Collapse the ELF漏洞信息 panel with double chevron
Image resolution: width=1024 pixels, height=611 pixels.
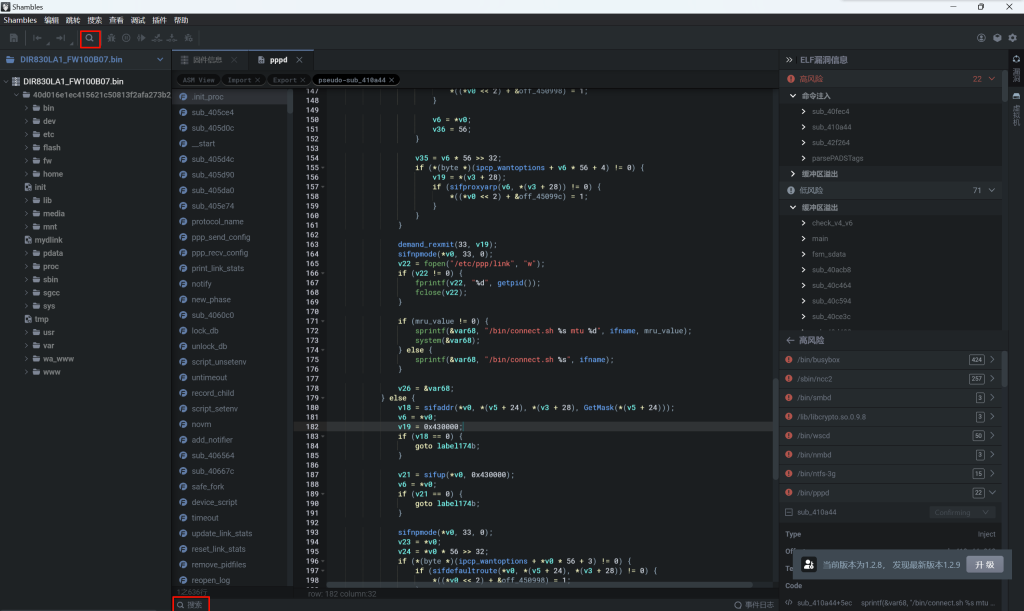(x=789, y=60)
